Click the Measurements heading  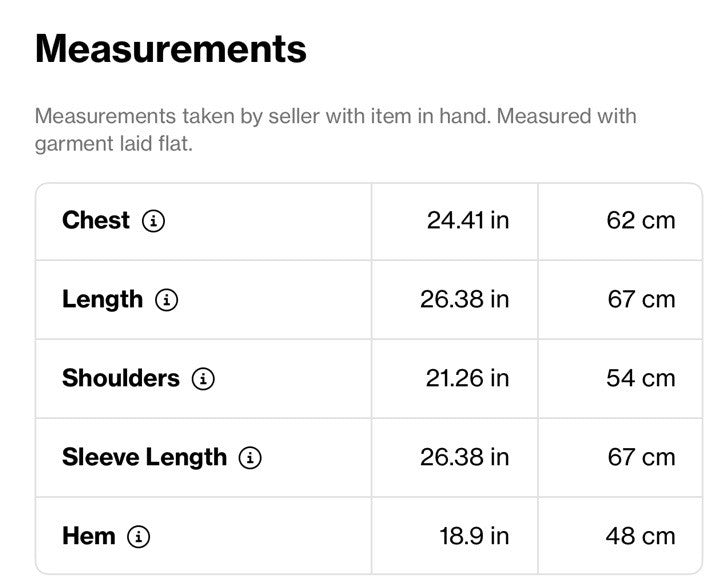171,49
